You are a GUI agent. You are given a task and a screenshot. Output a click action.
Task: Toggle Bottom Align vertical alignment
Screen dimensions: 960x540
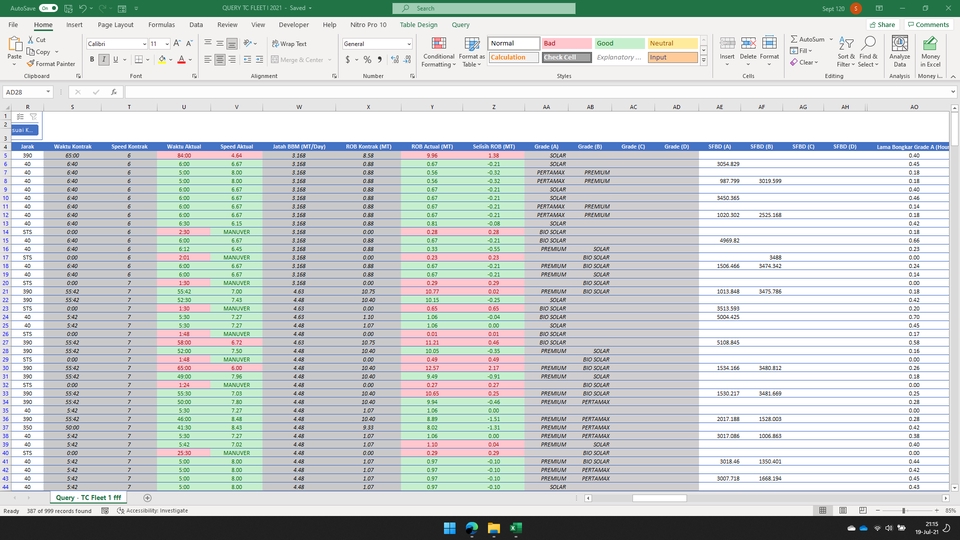(x=232, y=43)
